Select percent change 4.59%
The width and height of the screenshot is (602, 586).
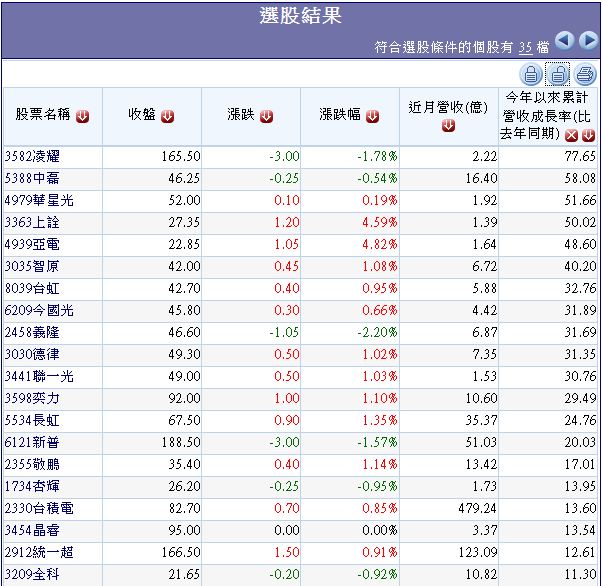click(x=380, y=222)
